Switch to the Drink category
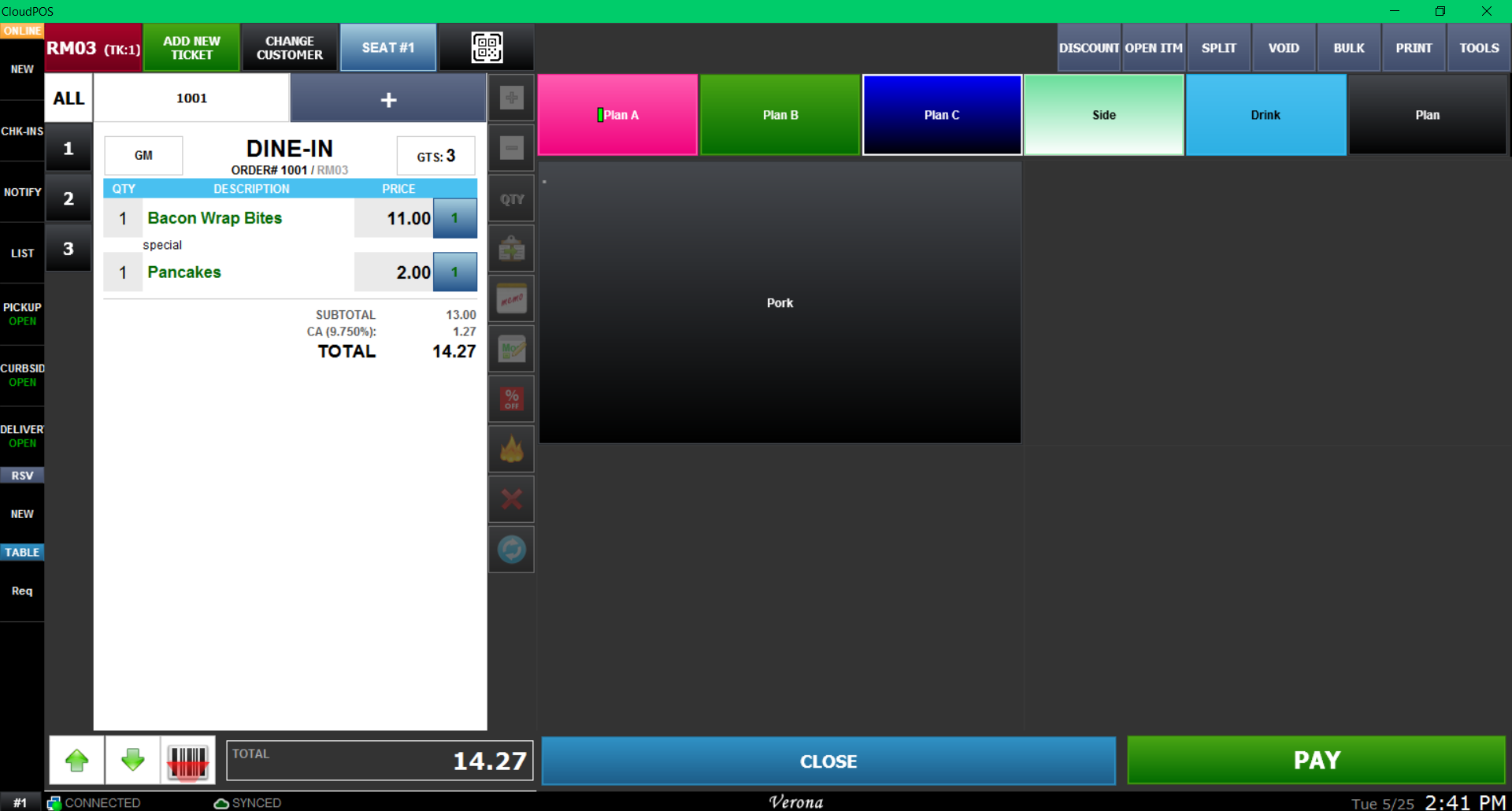The width and height of the screenshot is (1512, 811). click(x=1265, y=115)
